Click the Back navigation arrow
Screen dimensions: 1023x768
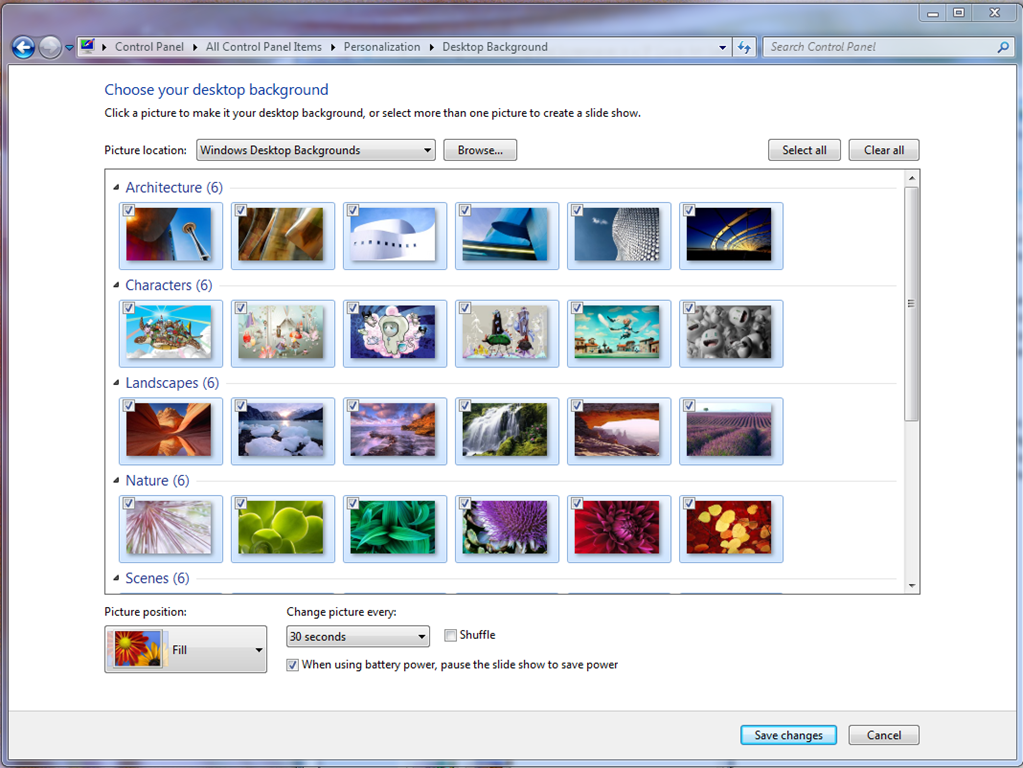(23, 47)
